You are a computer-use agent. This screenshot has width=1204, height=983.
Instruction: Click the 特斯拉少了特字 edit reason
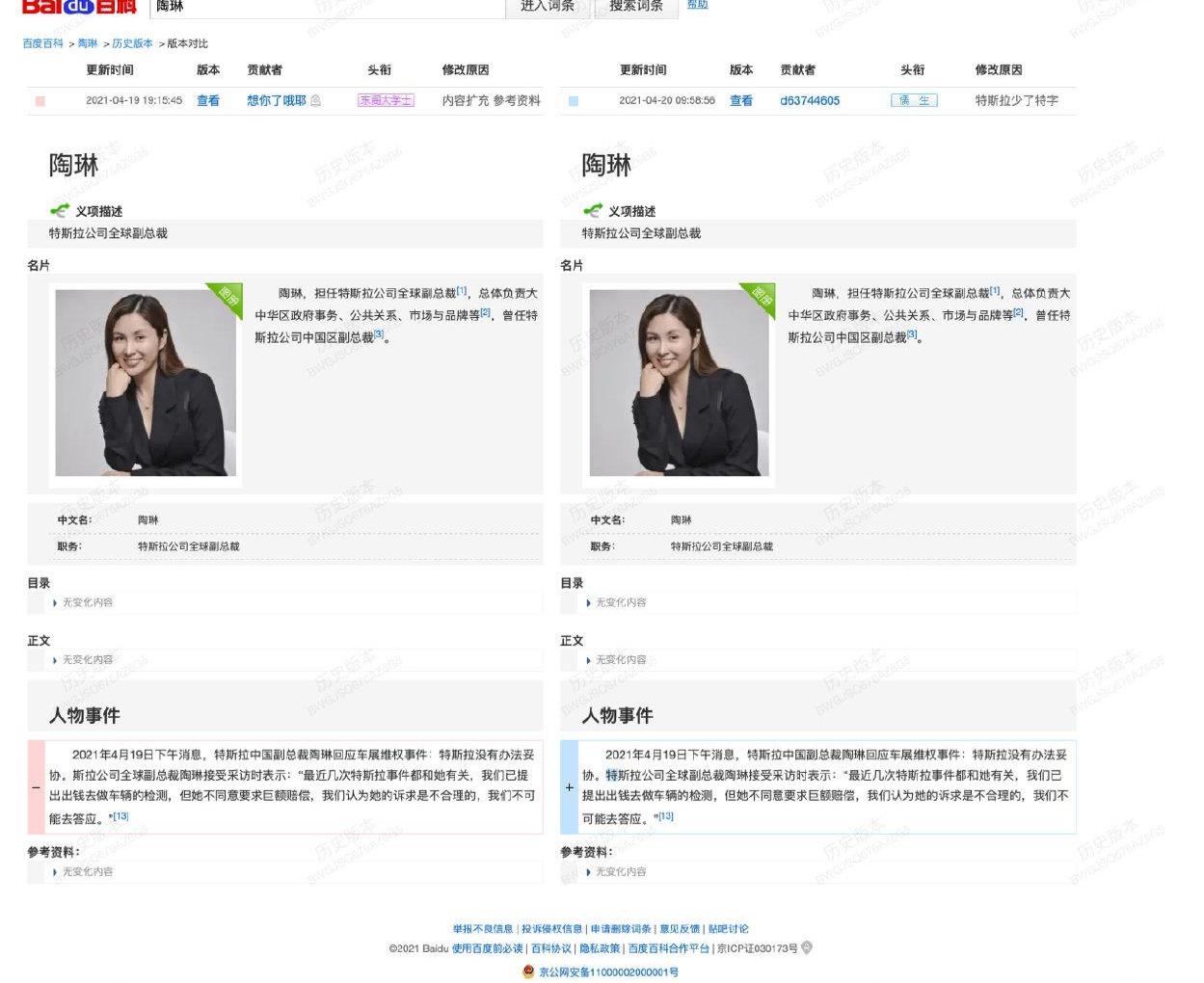(x=1017, y=100)
